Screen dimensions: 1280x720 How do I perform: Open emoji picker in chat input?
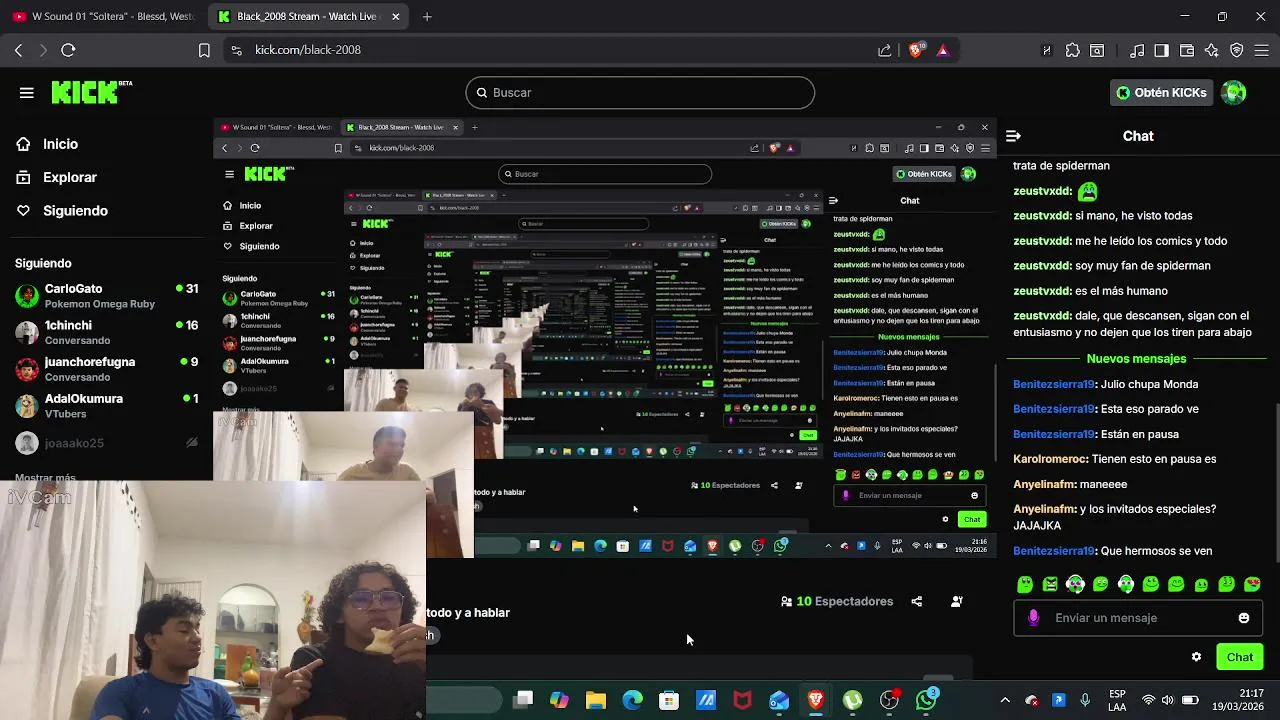(1244, 618)
